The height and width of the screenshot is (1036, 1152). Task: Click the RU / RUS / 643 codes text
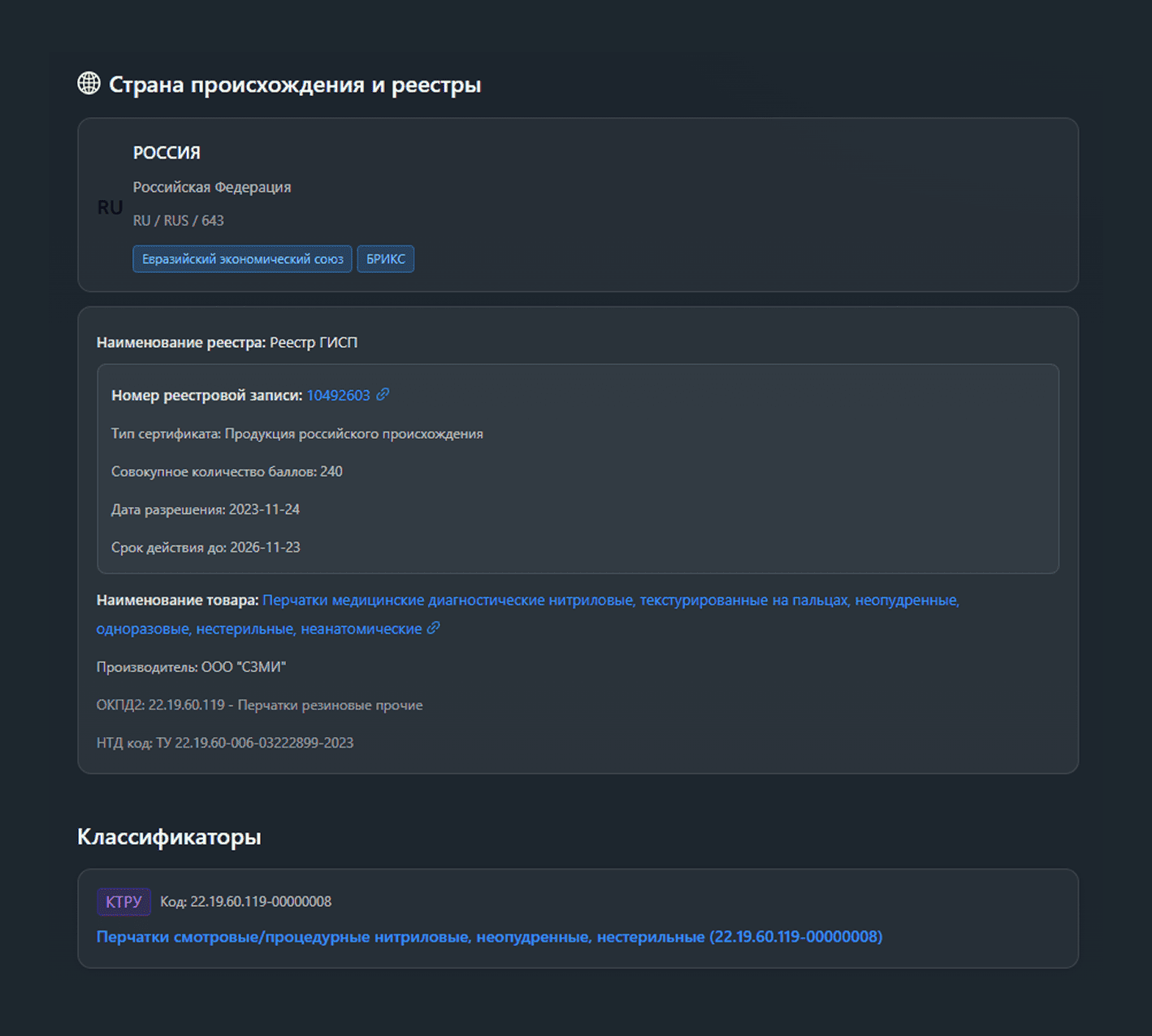[178, 220]
